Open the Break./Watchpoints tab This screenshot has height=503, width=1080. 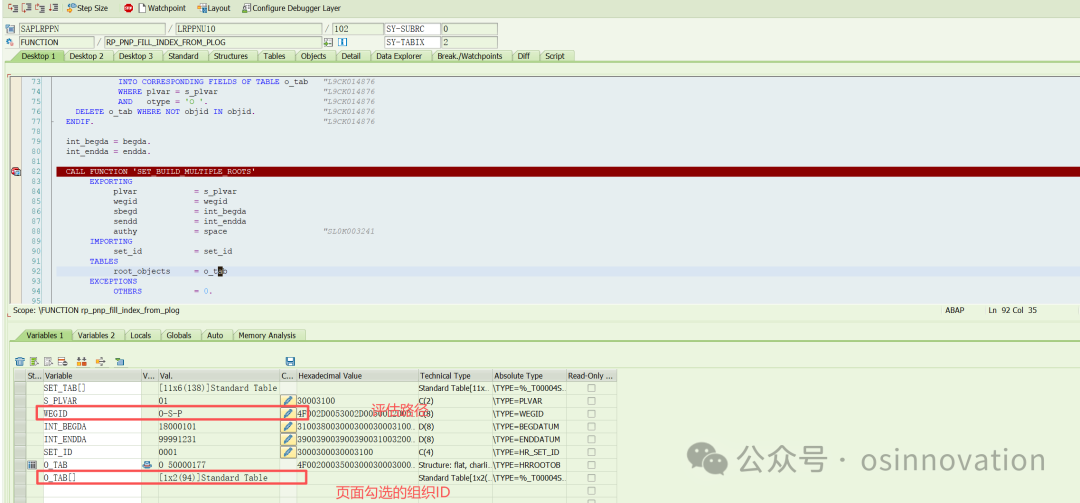point(470,56)
